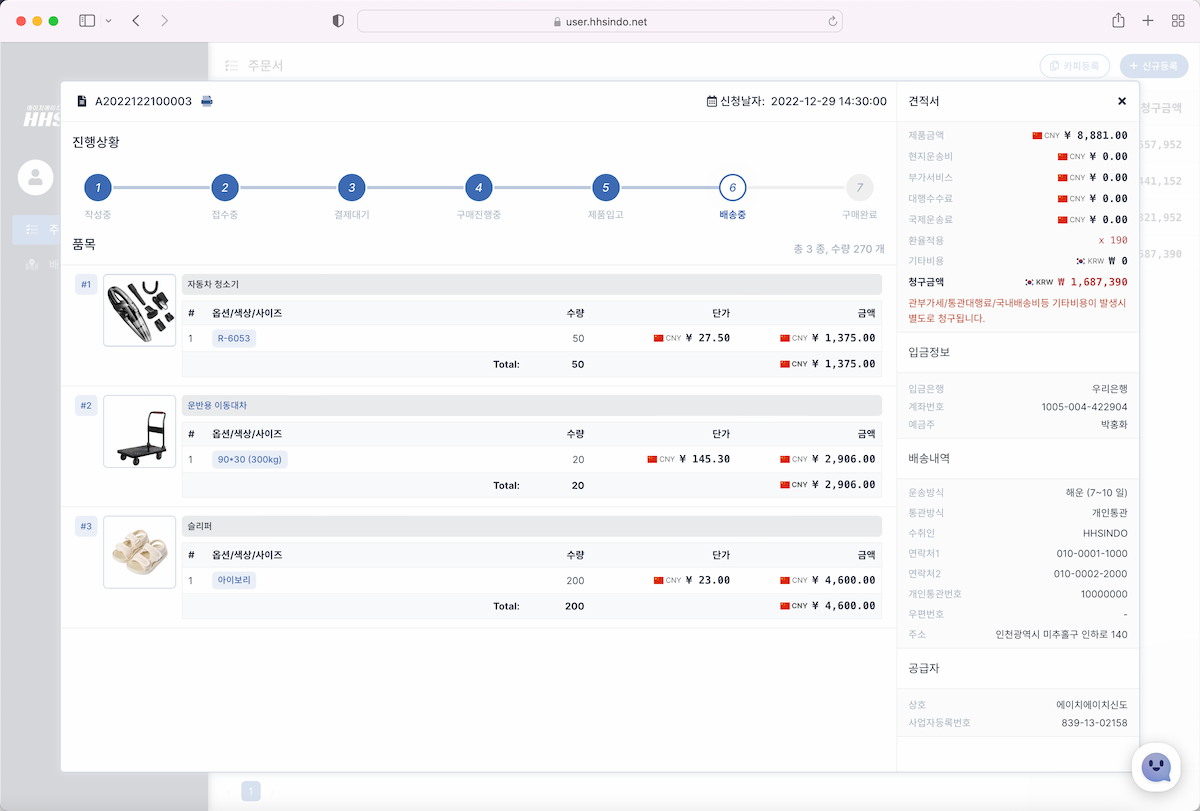Click the 신규등록 button
The image size is (1200, 811).
click(x=1153, y=66)
